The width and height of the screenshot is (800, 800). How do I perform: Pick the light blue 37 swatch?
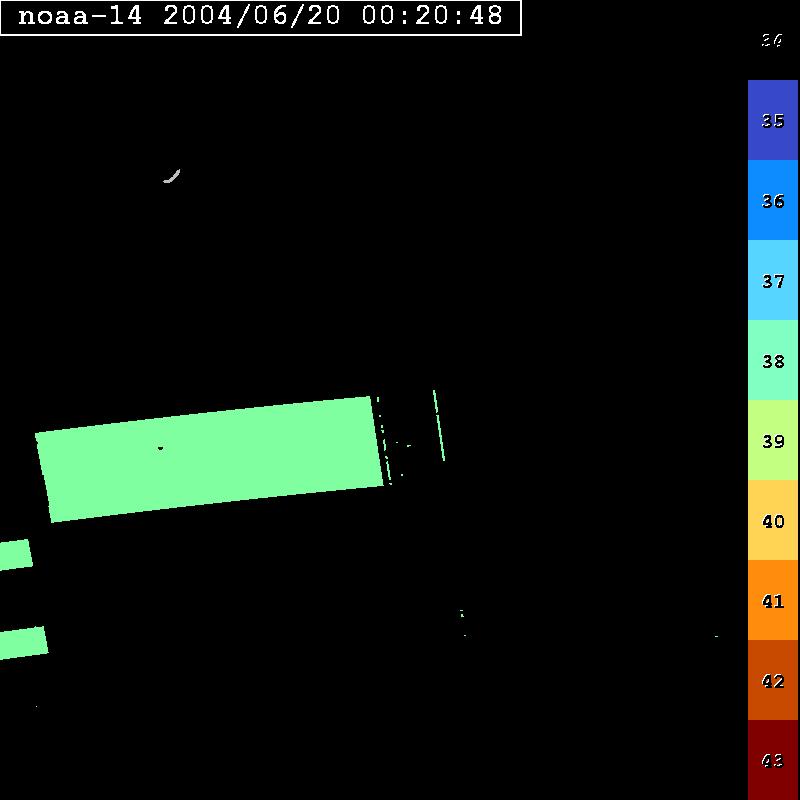click(772, 280)
